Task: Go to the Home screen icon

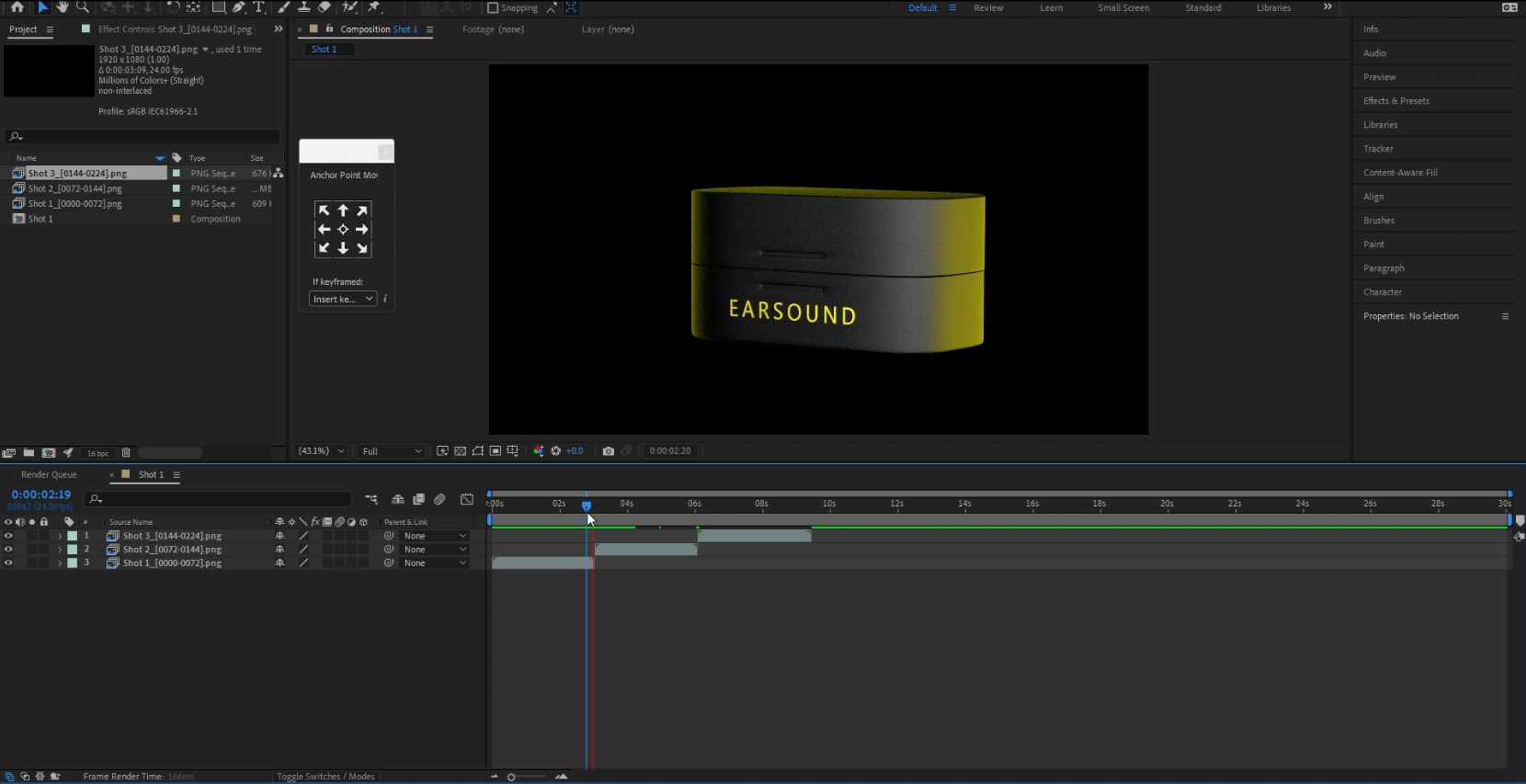Action: [x=17, y=6]
